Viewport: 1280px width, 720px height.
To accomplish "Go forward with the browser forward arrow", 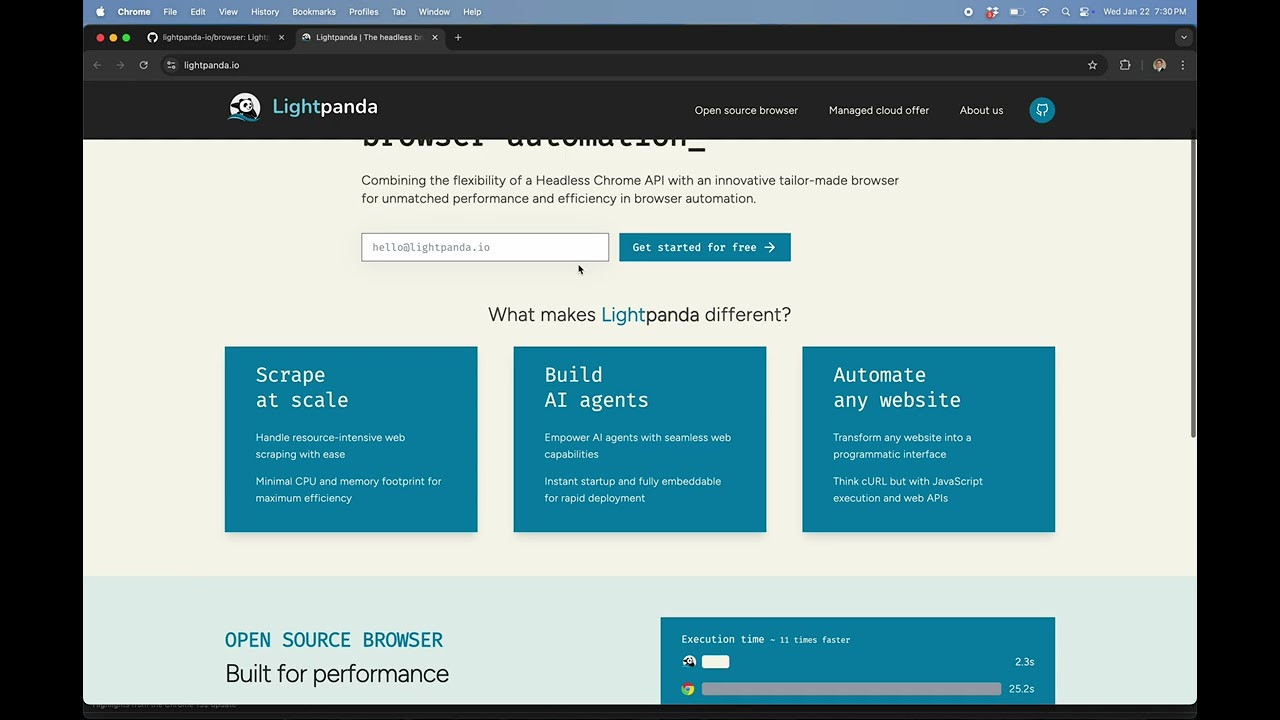I will pos(120,65).
